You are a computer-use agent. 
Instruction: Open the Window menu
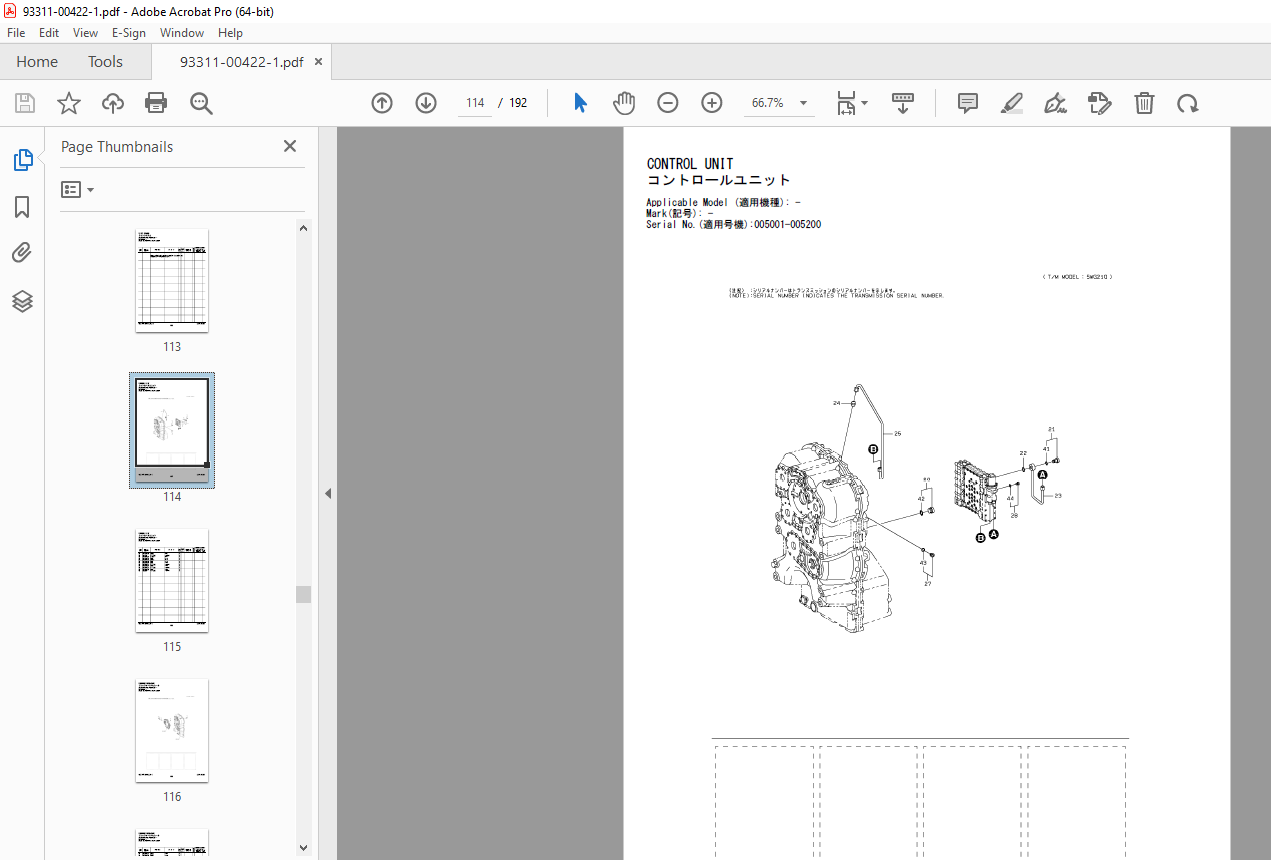click(x=182, y=33)
